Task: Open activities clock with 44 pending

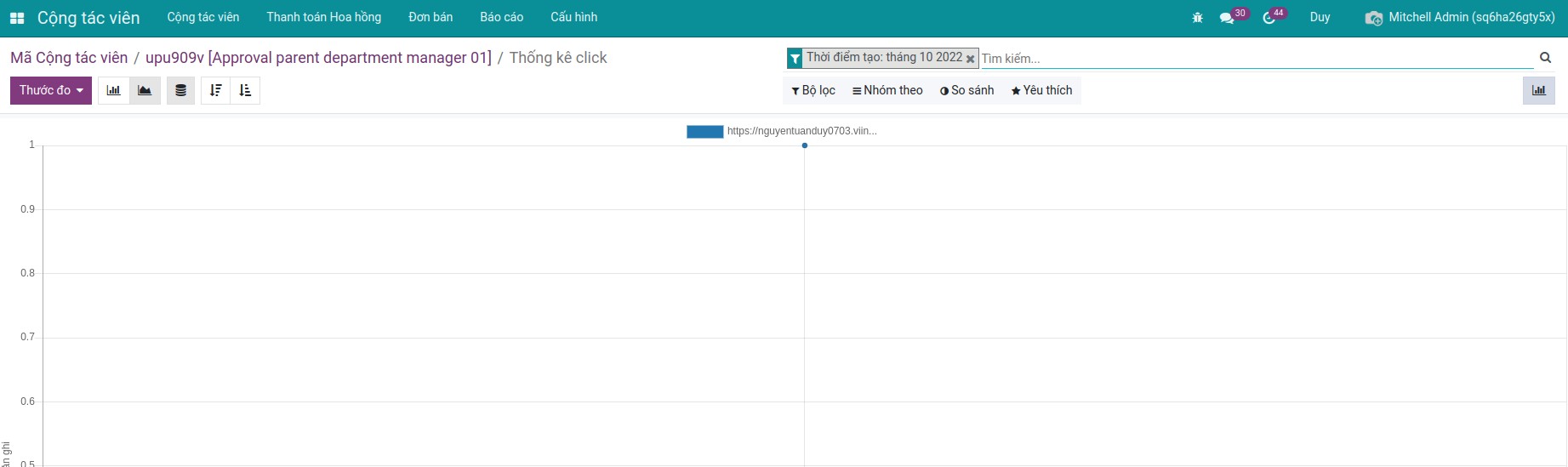Action: point(1269,18)
